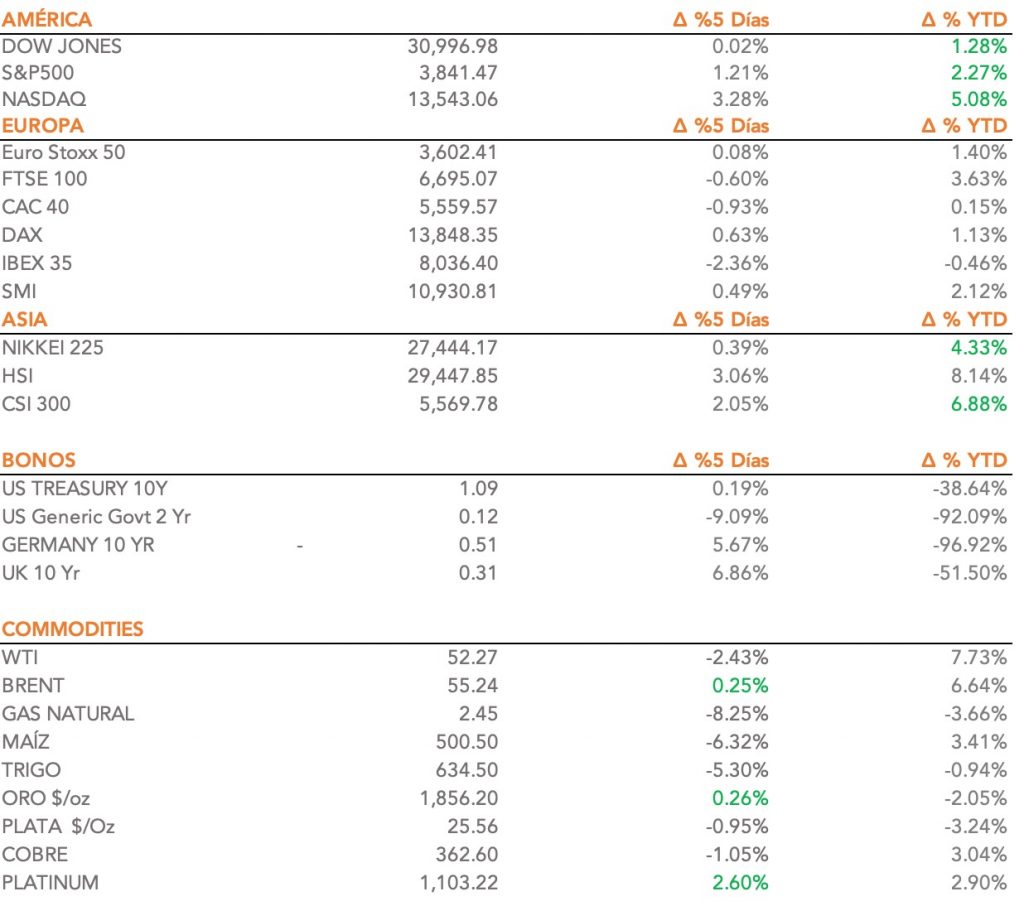Viewport: 1024px width, 906px height.
Task: Select the NIKKEI 225 row label
Action: click(x=53, y=348)
